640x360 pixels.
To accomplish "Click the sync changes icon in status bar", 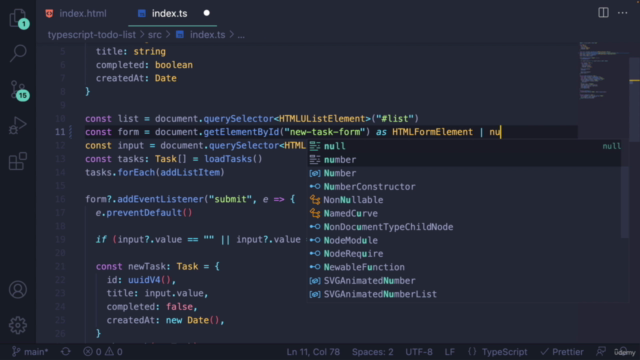I will [66, 351].
